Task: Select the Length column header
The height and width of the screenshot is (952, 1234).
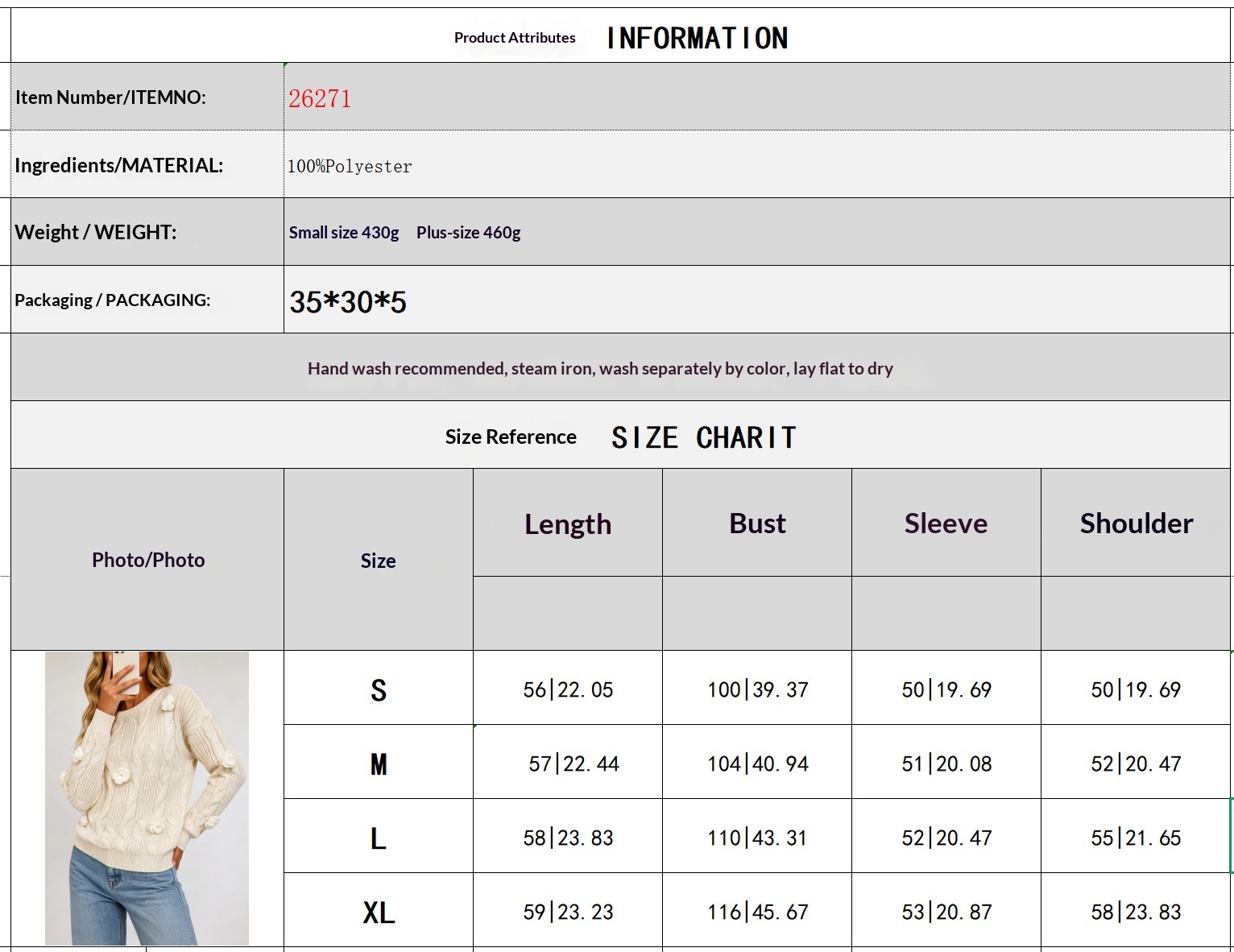Action: click(568, 523)
